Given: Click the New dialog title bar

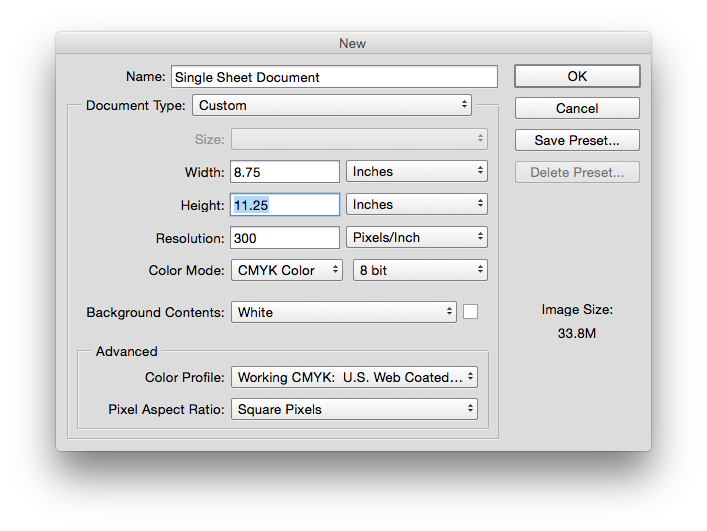Looking at the screenshot, I should click(x=353, y=43).
